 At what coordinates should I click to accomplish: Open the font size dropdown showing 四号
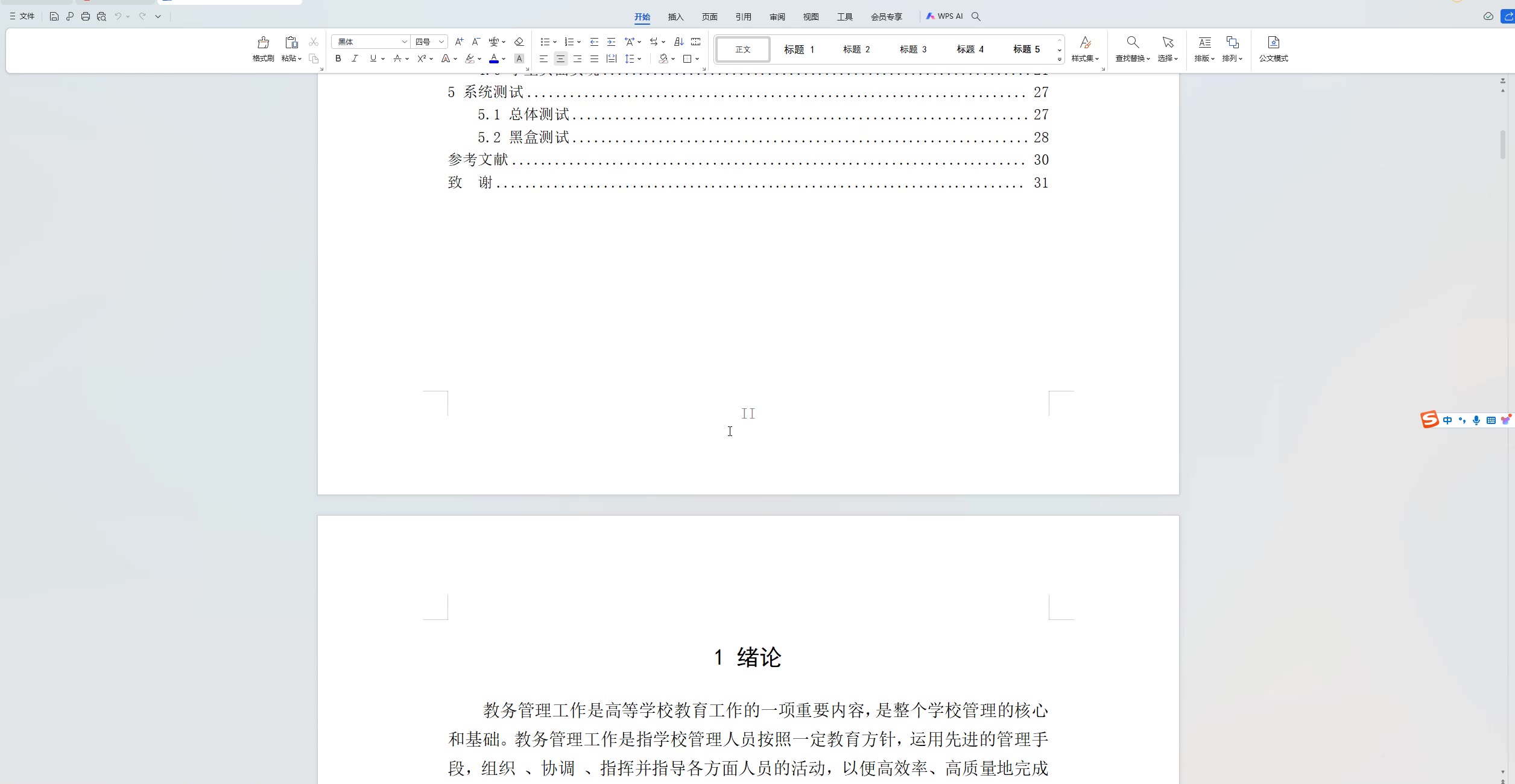coord(441,42)
